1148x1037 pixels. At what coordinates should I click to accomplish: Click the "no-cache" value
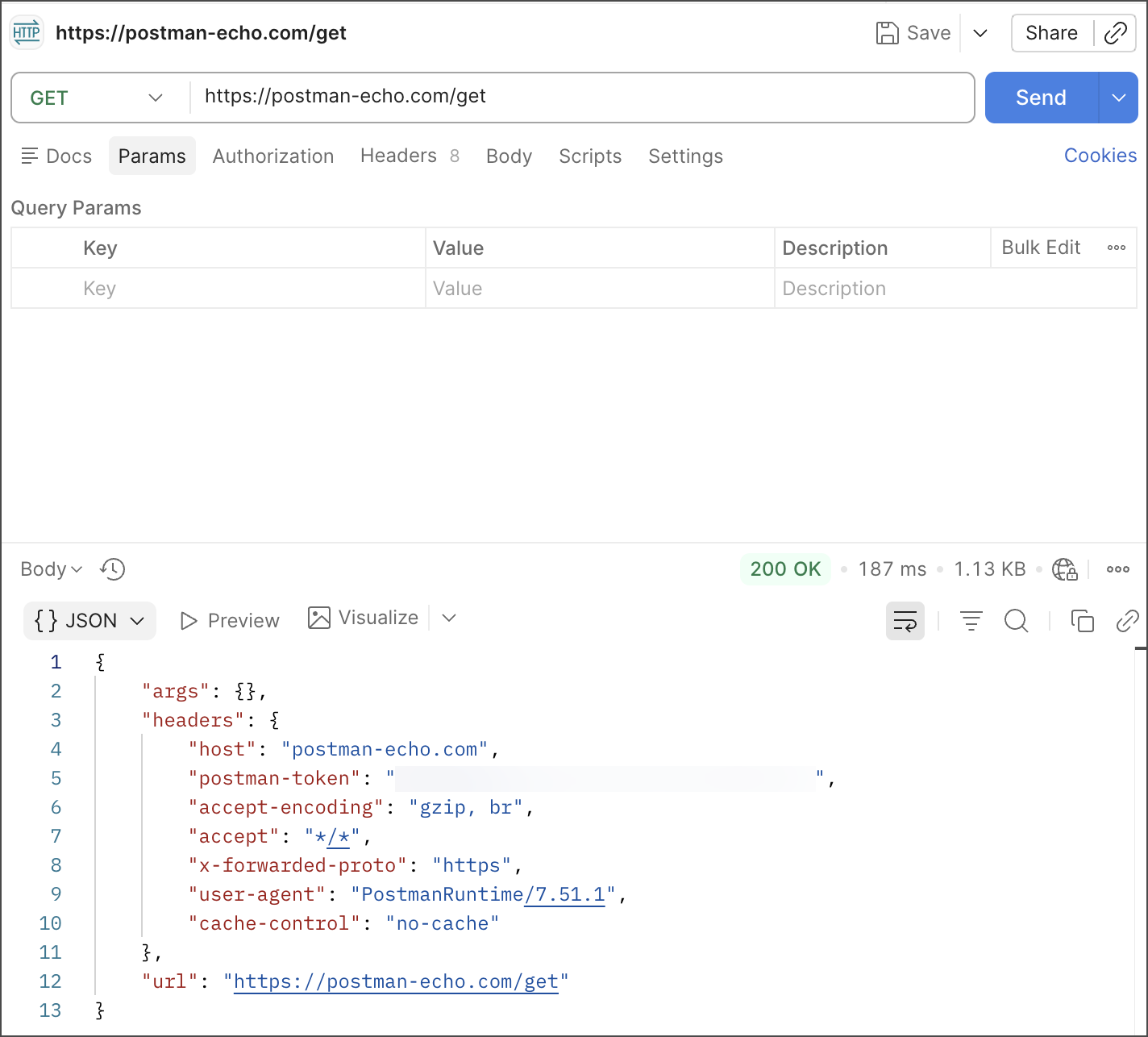click(443, 923)
